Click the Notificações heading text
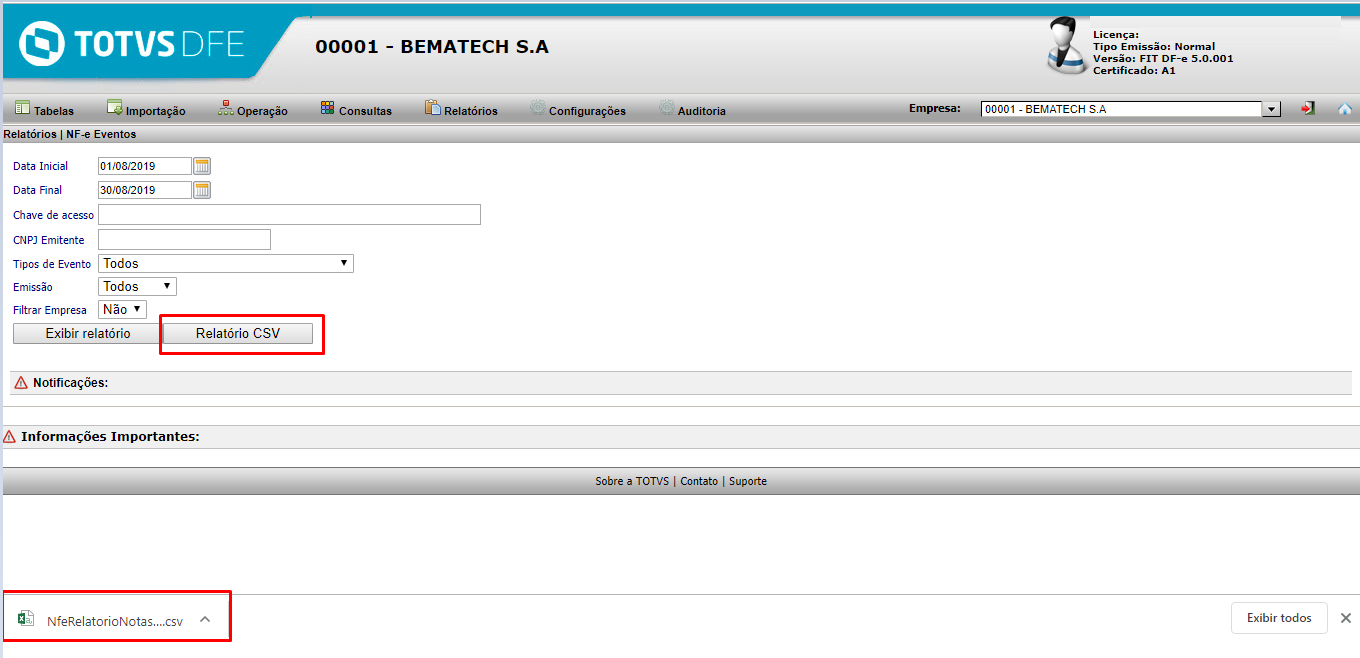 [x=70, y=383]
